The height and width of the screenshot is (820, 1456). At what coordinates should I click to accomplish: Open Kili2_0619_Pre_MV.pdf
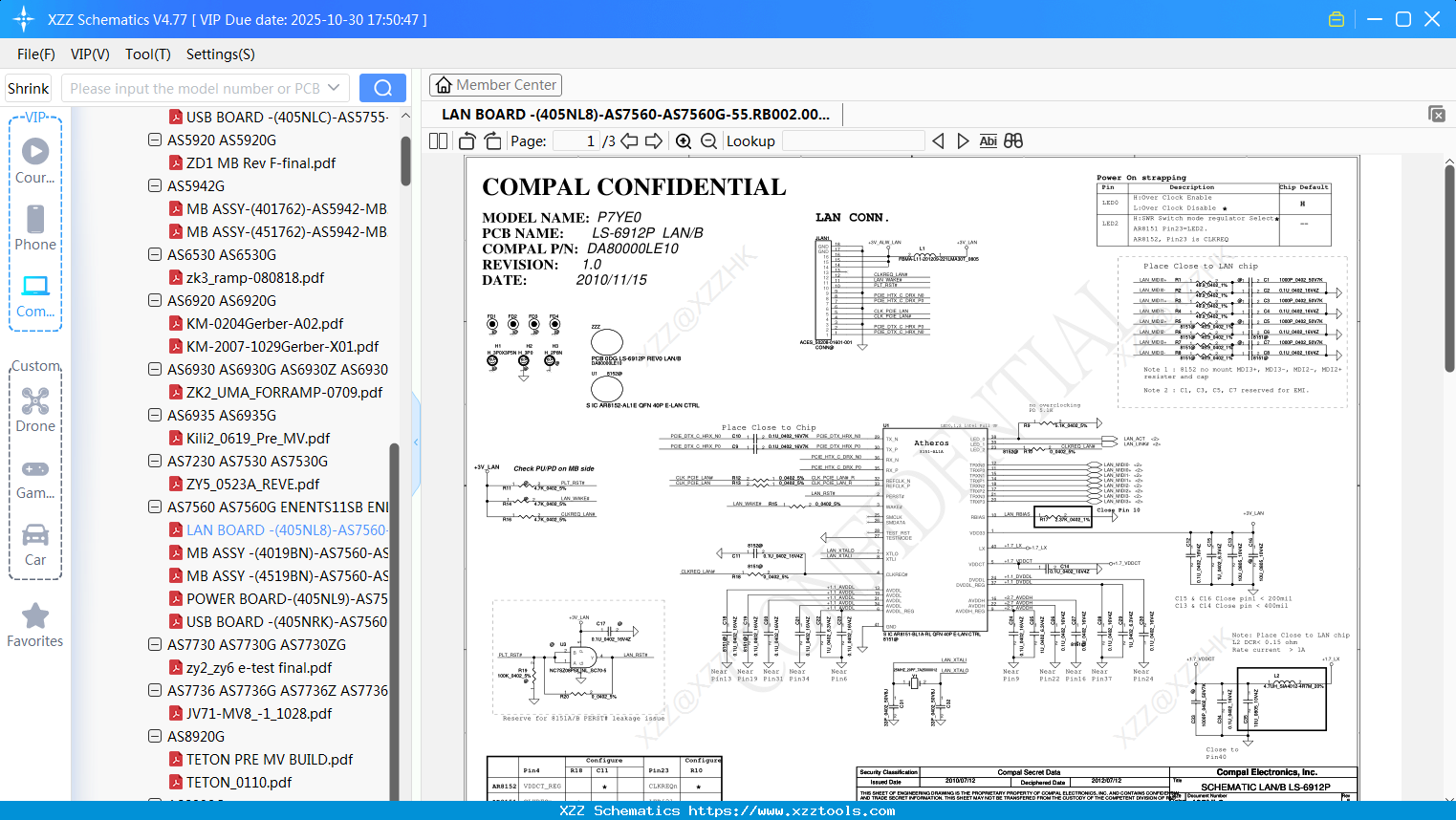point(258,438)
